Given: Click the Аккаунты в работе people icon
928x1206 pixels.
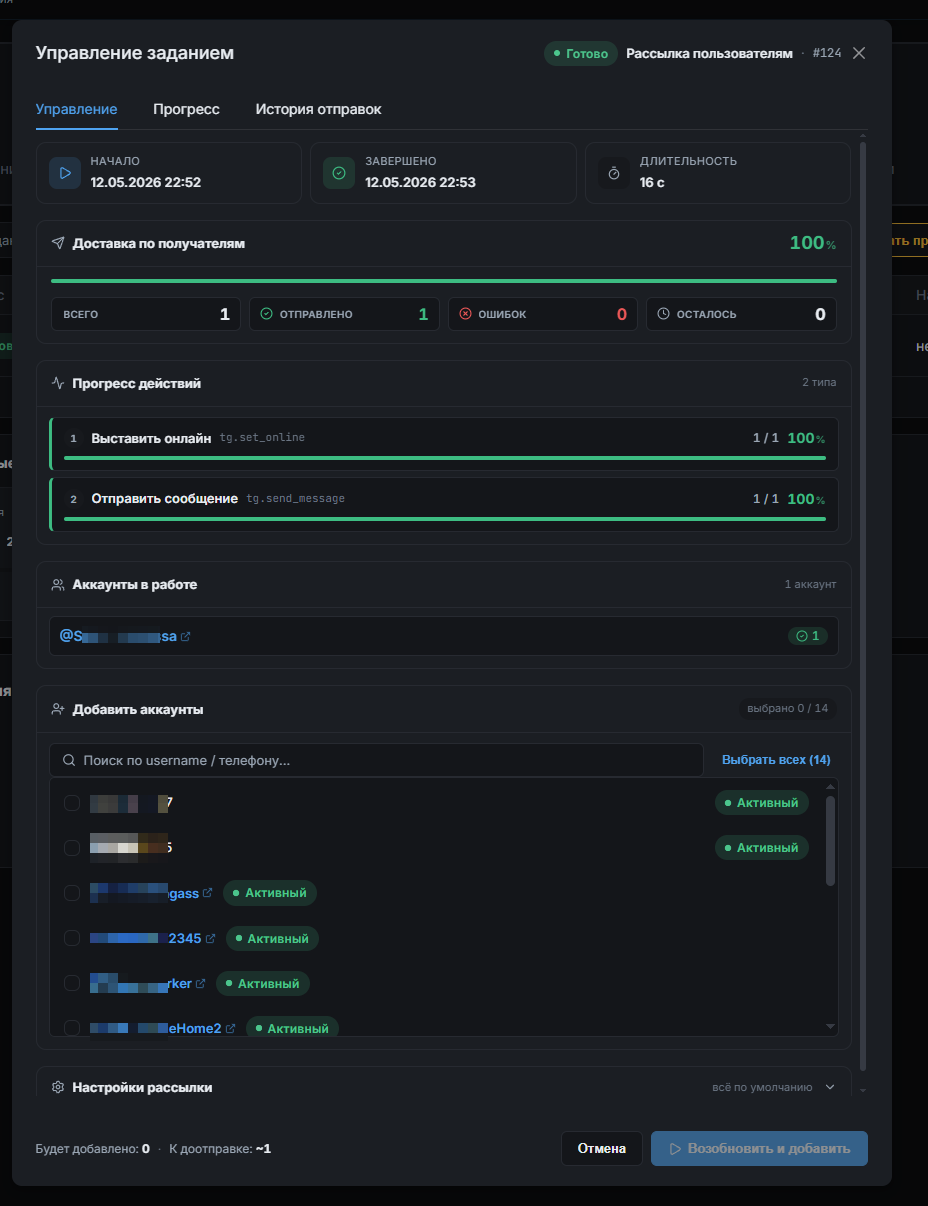Looking at the screenshot, I should (58, 585).
